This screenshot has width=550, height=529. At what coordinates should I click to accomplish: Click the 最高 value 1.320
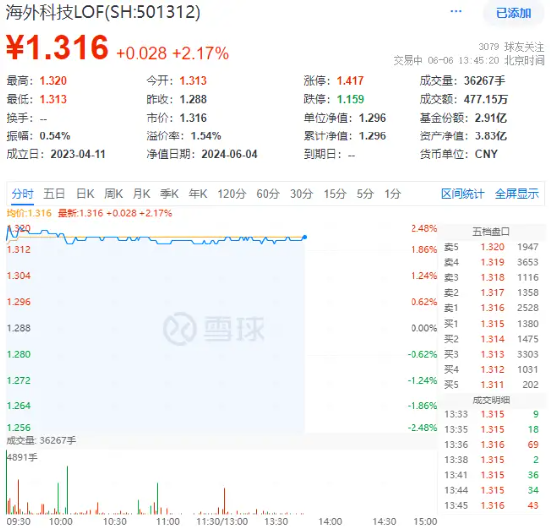tap(53, 81)
